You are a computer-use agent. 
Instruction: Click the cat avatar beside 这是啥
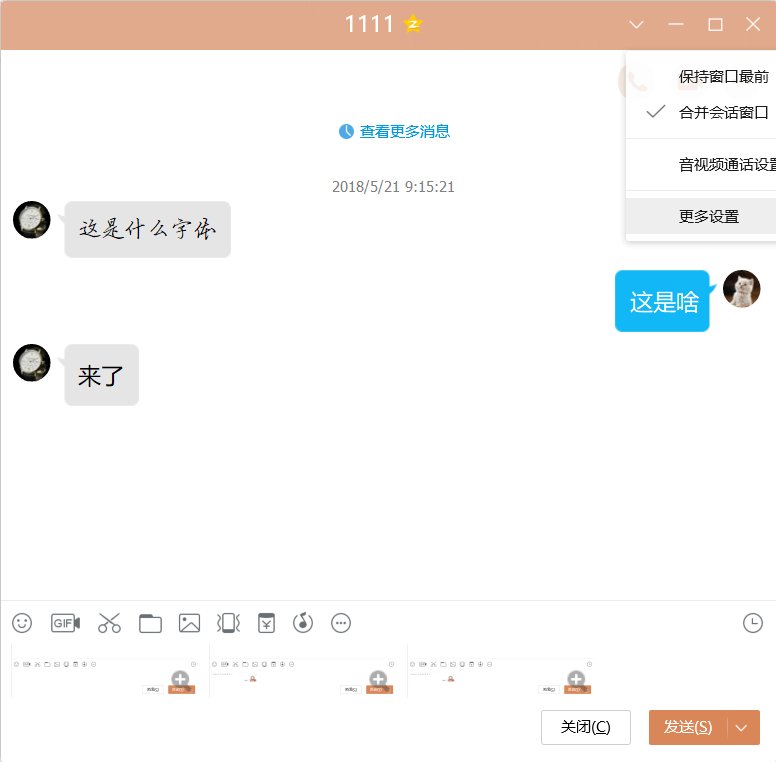(741, 289)
